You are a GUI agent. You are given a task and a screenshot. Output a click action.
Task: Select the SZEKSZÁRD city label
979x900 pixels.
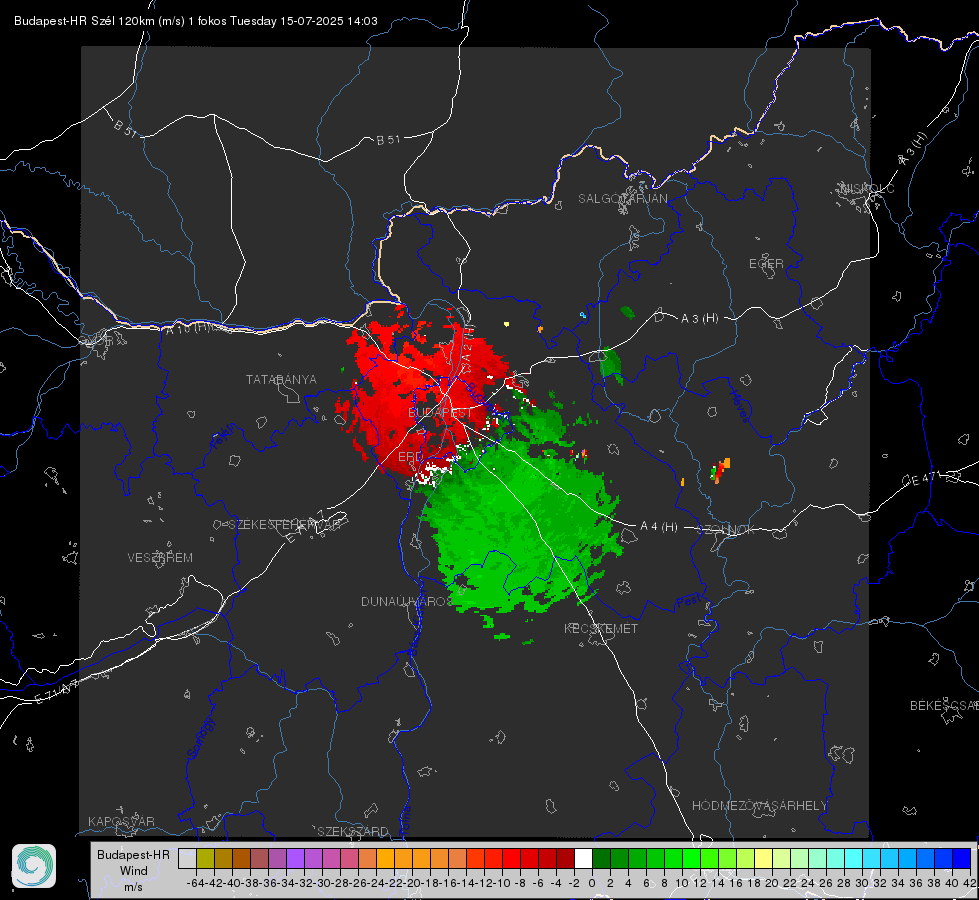pyautogui.click(x=353, y=831)
